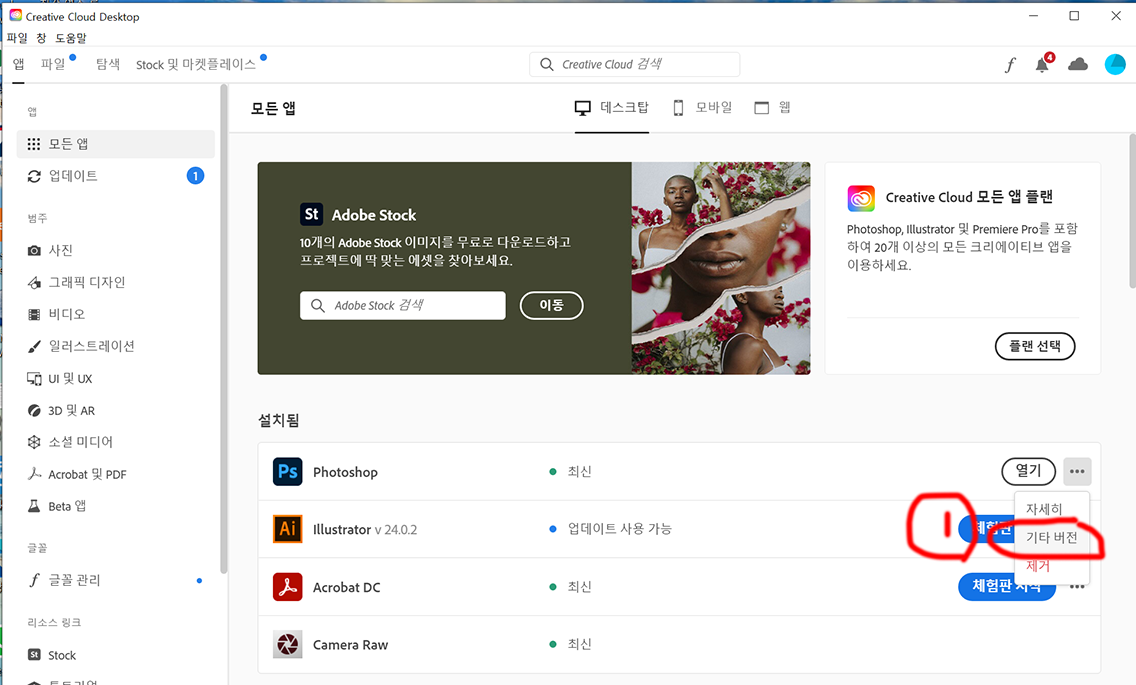
Task: Click the Camera Raw app icon
Action: (288, 644)
